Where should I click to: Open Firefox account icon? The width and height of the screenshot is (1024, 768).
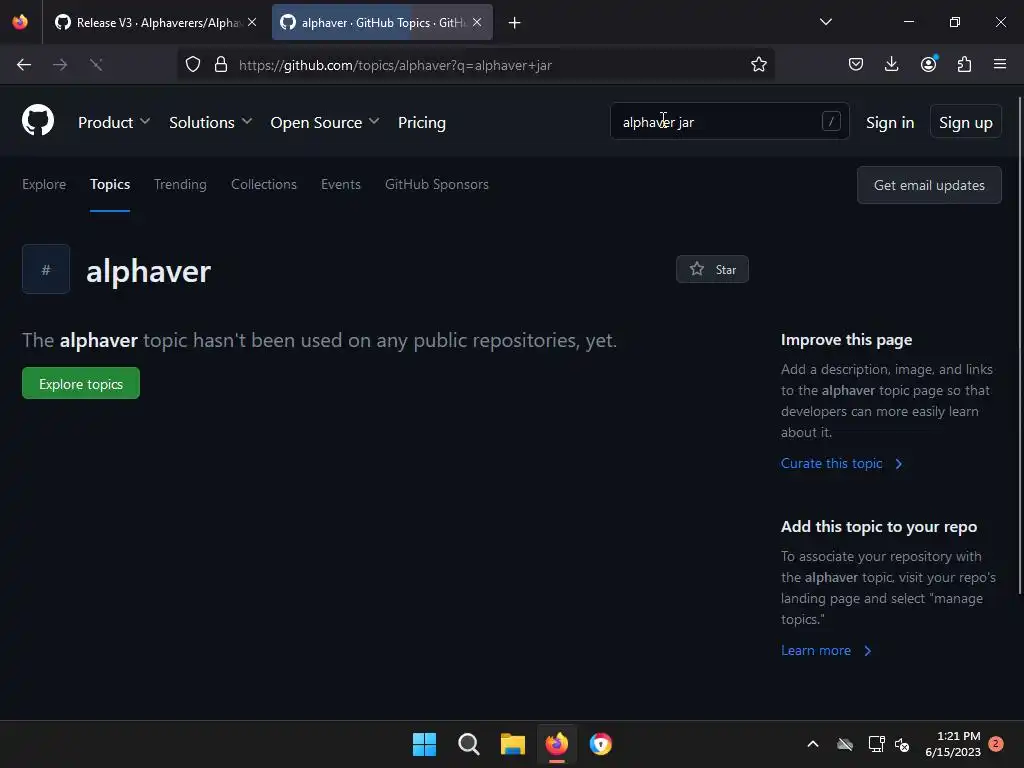[x=928, y=64]
